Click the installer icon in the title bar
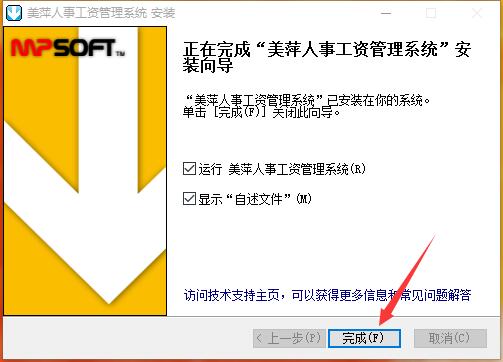The width and height of the screenshot is (503, 362). (x=14, y=13)
